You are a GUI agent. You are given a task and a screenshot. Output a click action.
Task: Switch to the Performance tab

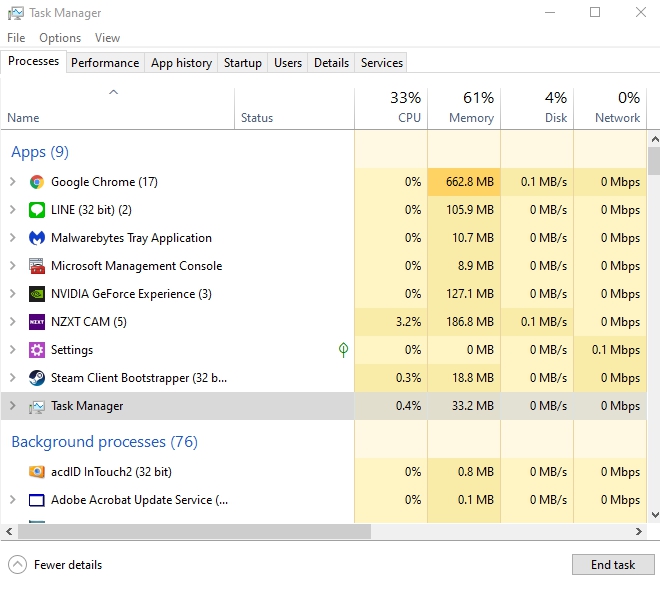click(105, 63)
